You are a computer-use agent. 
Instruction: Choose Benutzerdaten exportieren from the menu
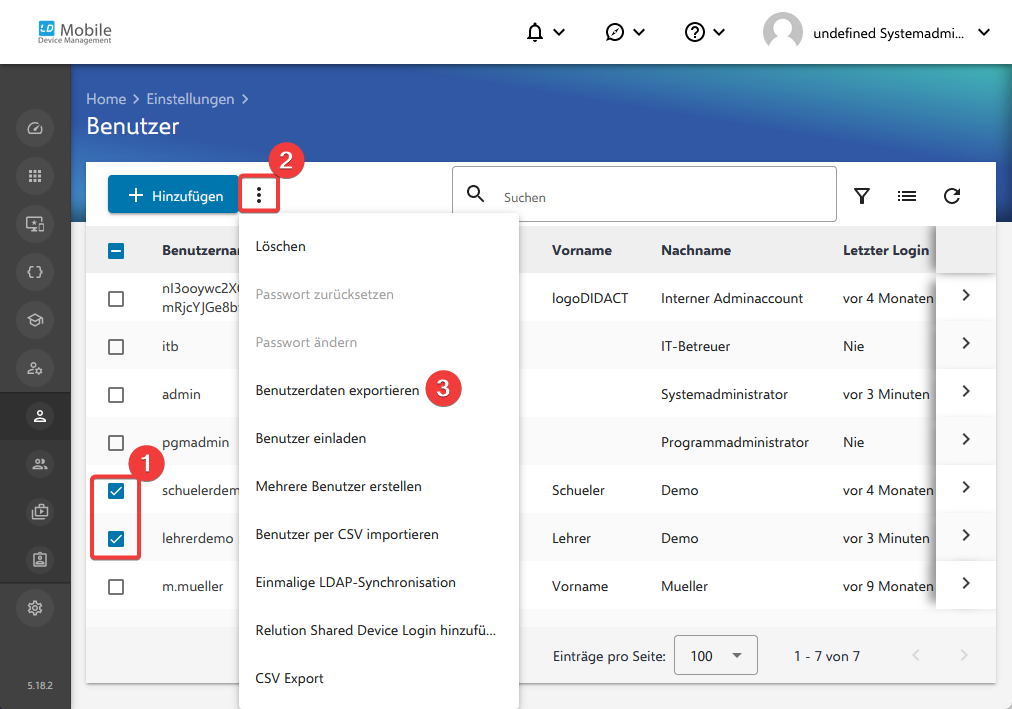click(x=337, y=390)
